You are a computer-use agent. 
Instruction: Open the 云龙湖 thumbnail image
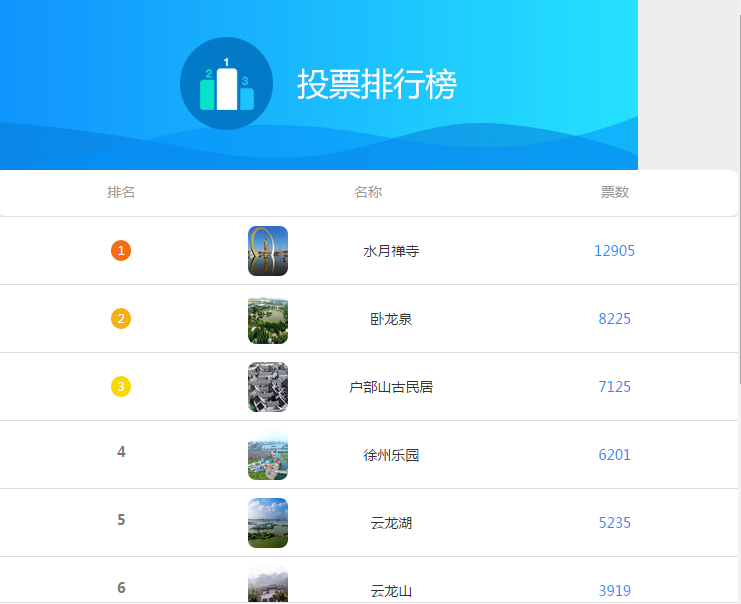268,523
